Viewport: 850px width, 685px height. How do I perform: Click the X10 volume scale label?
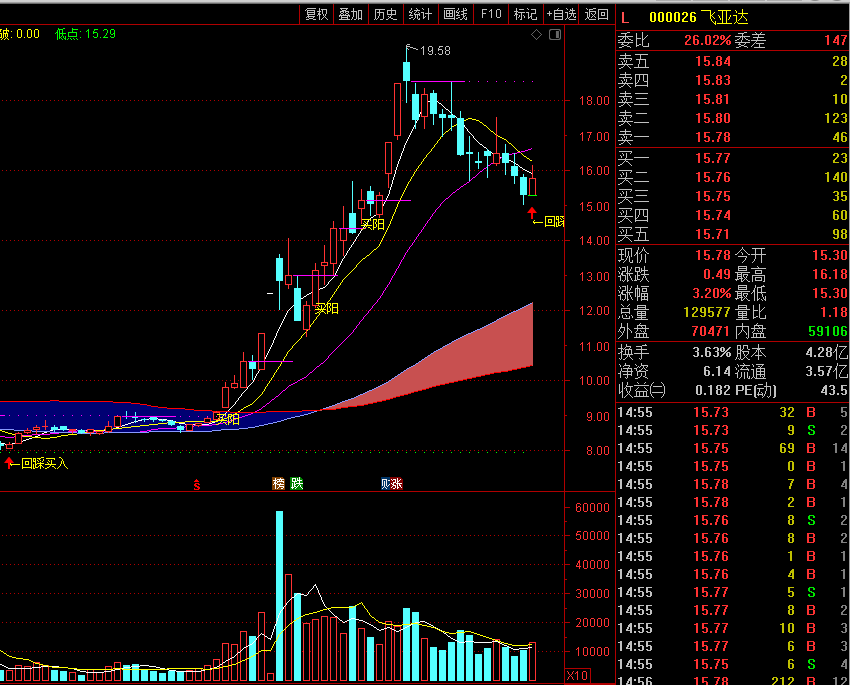[577, 676]
